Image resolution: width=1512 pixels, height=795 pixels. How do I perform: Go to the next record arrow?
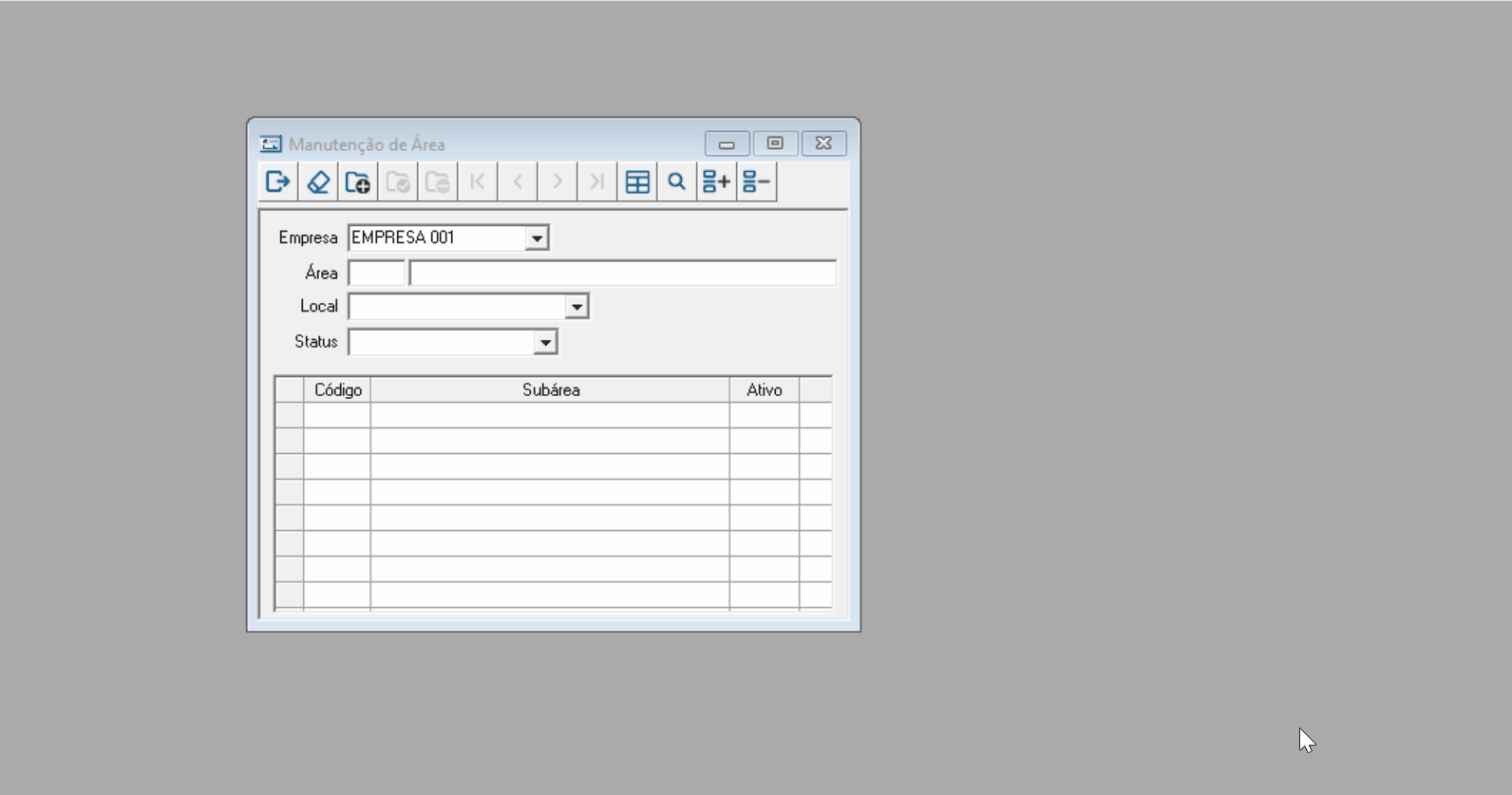click(x=558, y=181)
